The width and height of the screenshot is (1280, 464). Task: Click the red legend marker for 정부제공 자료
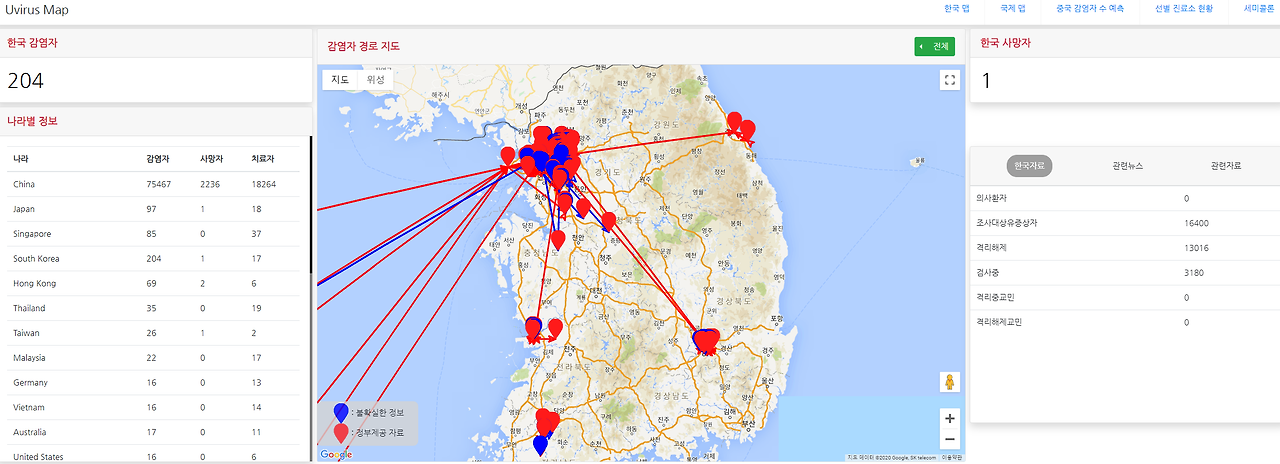[x=342, y=433]
